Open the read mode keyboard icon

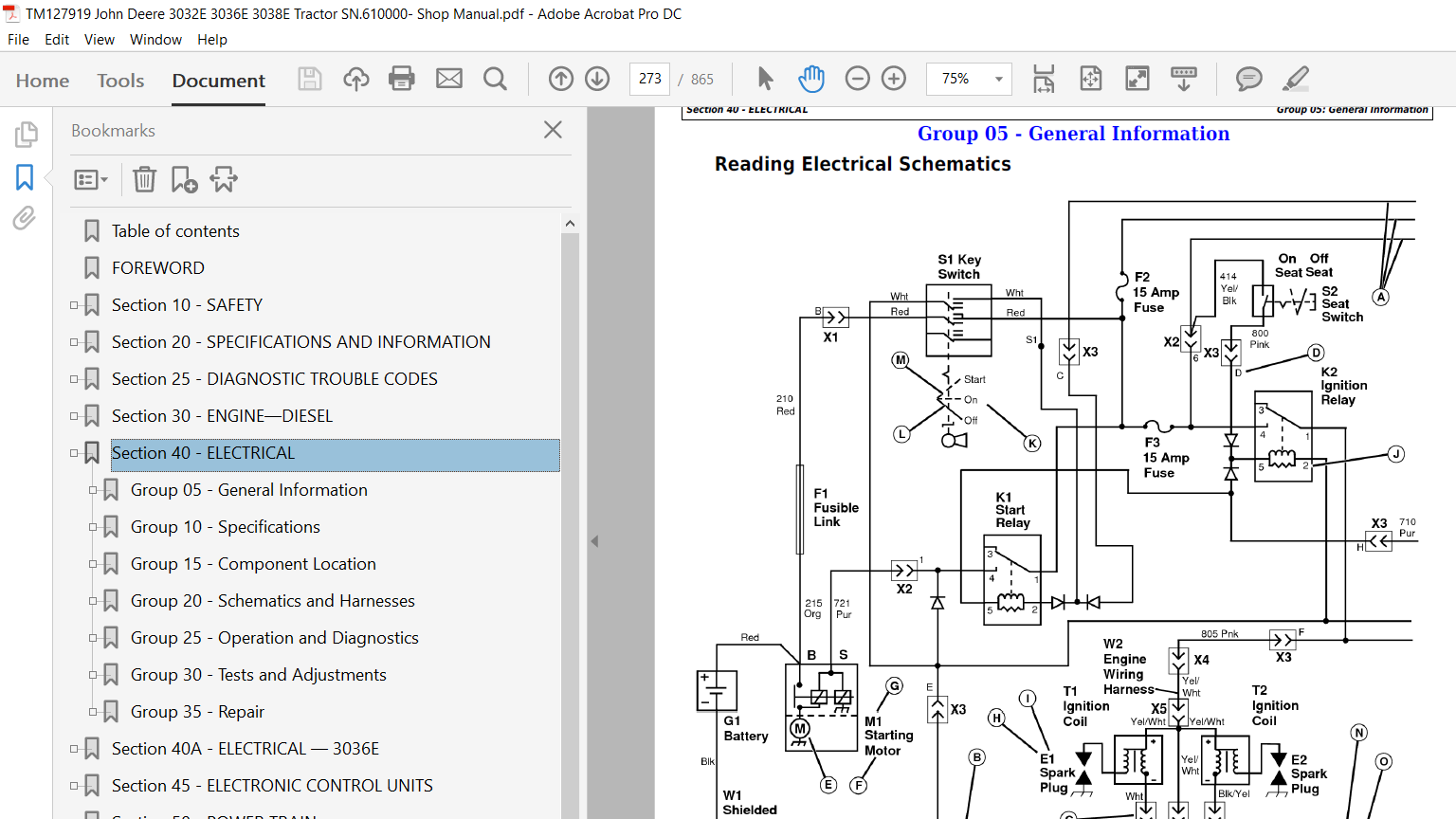tap(1184, 79)
